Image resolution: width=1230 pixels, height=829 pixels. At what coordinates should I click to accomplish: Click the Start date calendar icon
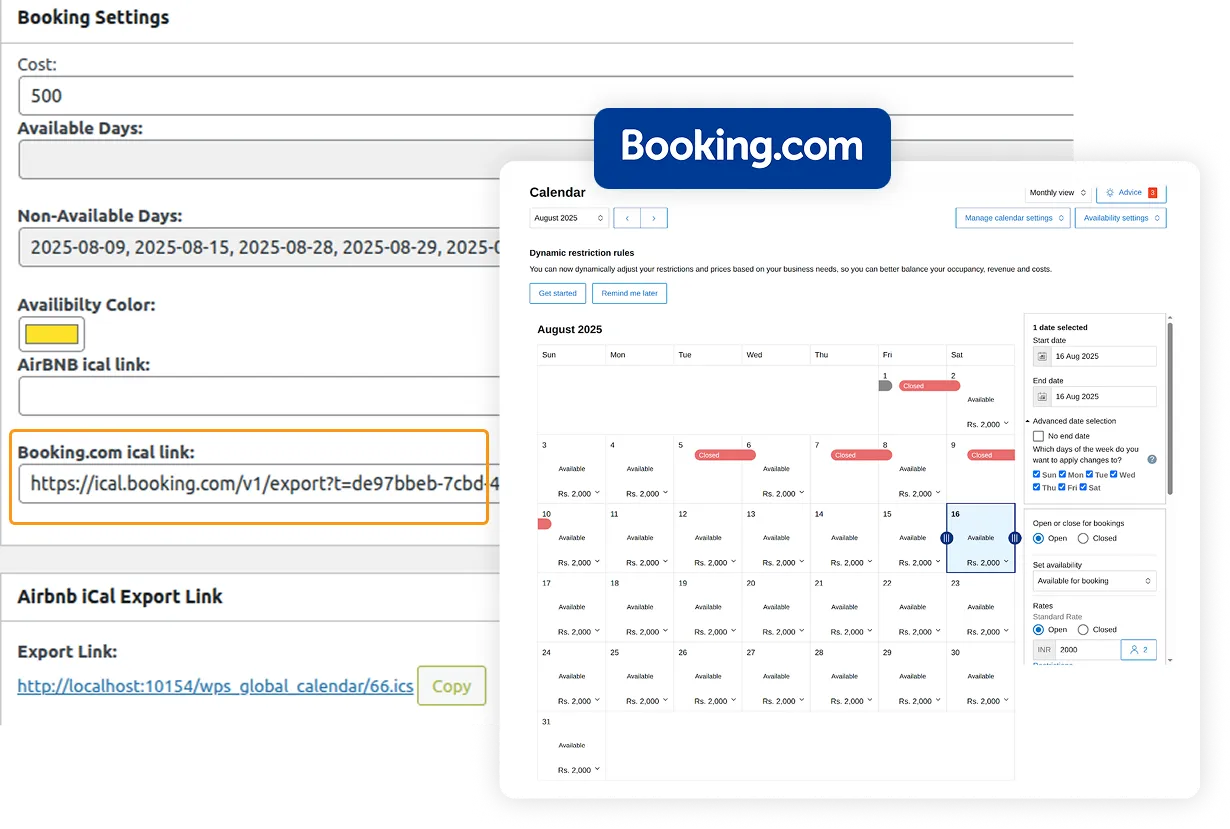[x=1042, y=356]
